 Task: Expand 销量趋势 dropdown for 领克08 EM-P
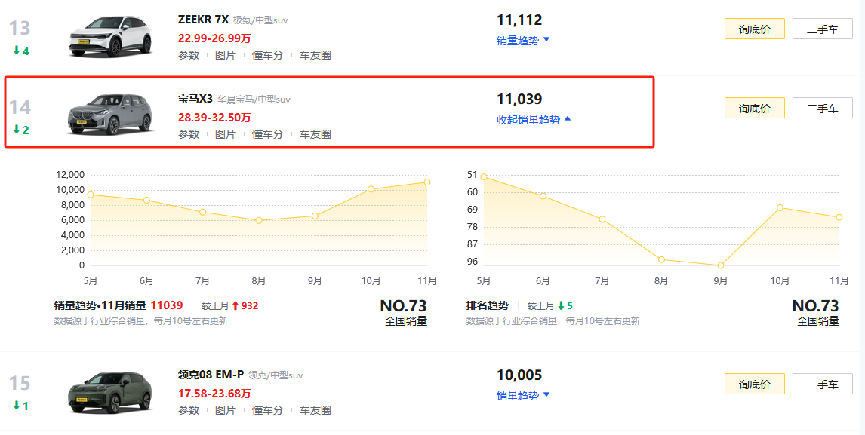pos(523,395)
